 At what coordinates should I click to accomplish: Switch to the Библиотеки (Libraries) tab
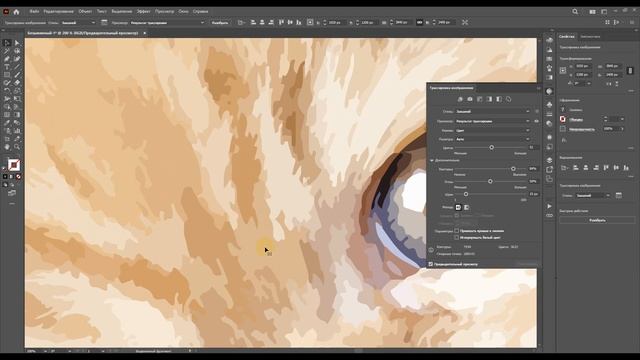click(590, 37)
